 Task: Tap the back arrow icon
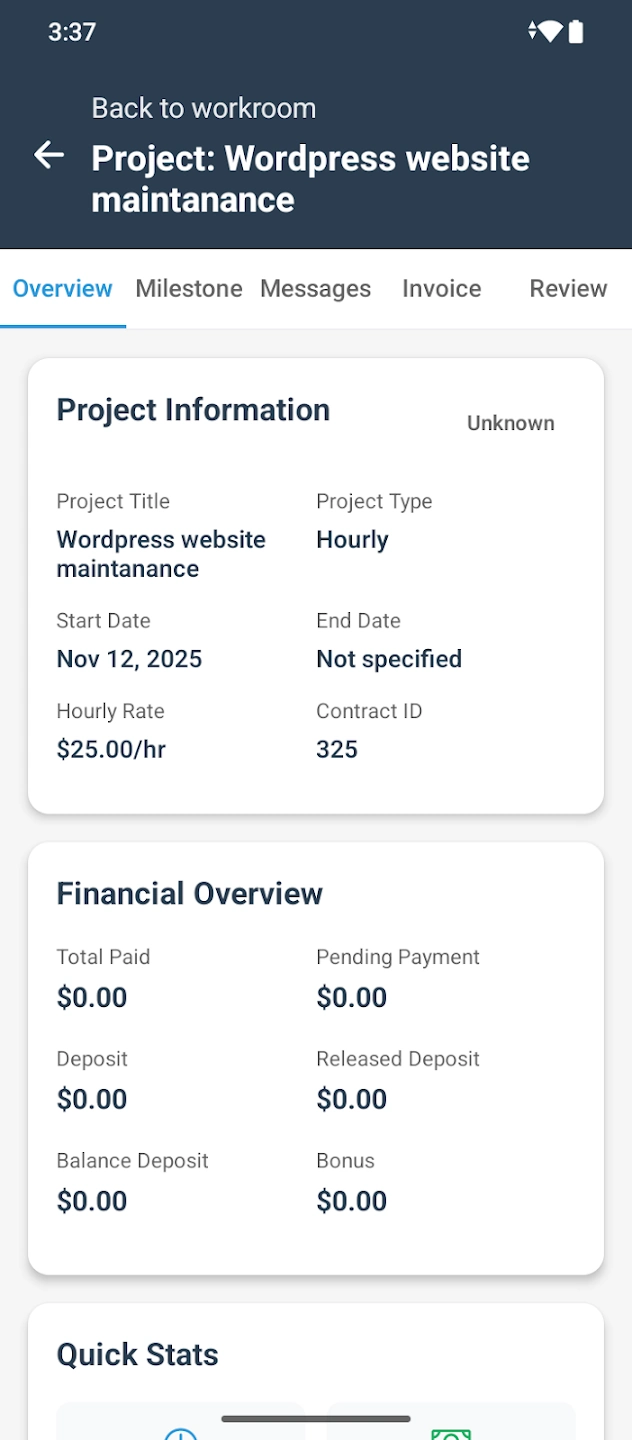48,156
